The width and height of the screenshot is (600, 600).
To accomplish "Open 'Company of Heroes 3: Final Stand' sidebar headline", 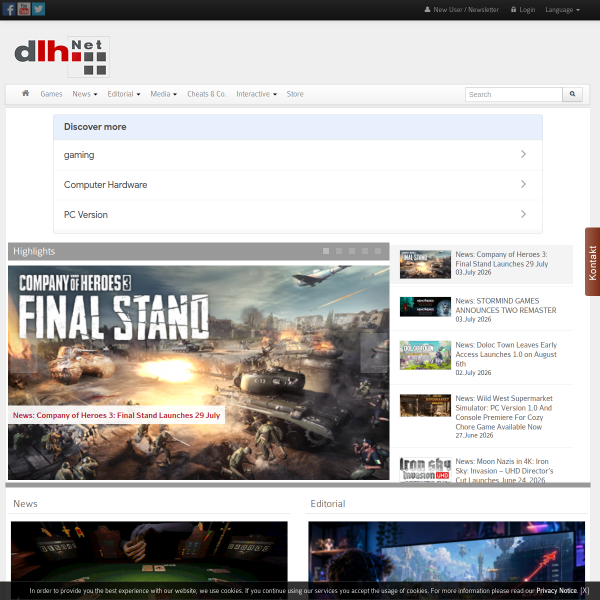I will (x=501, y=259).
